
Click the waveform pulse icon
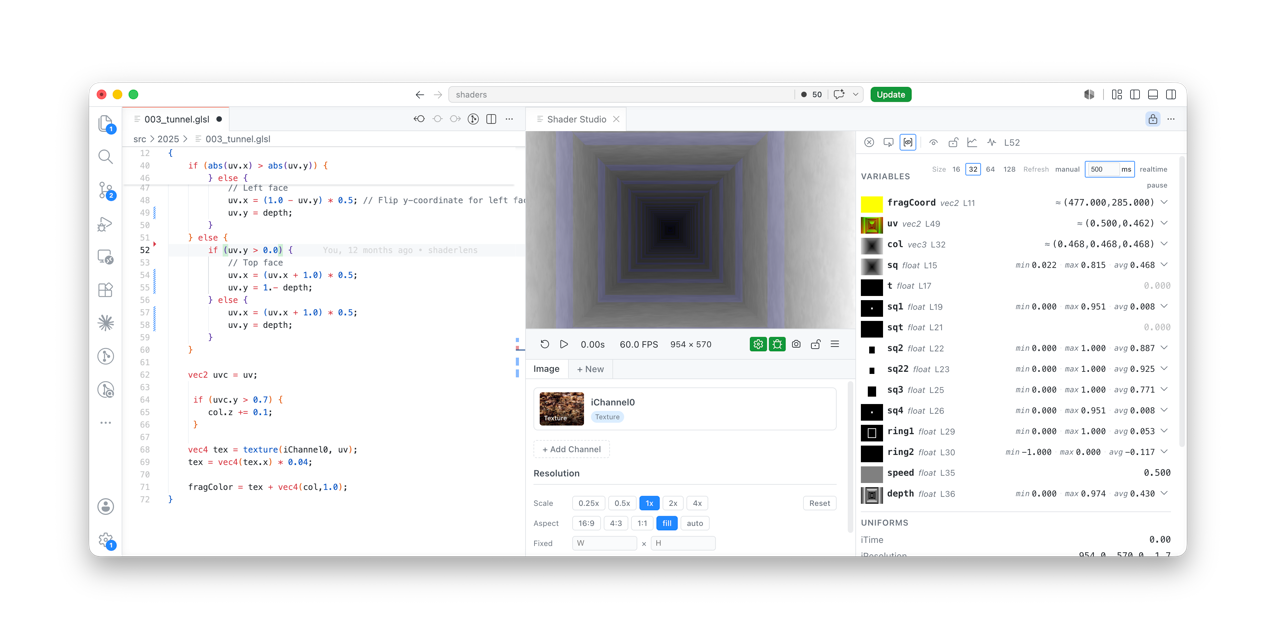(x=991, y=143)
